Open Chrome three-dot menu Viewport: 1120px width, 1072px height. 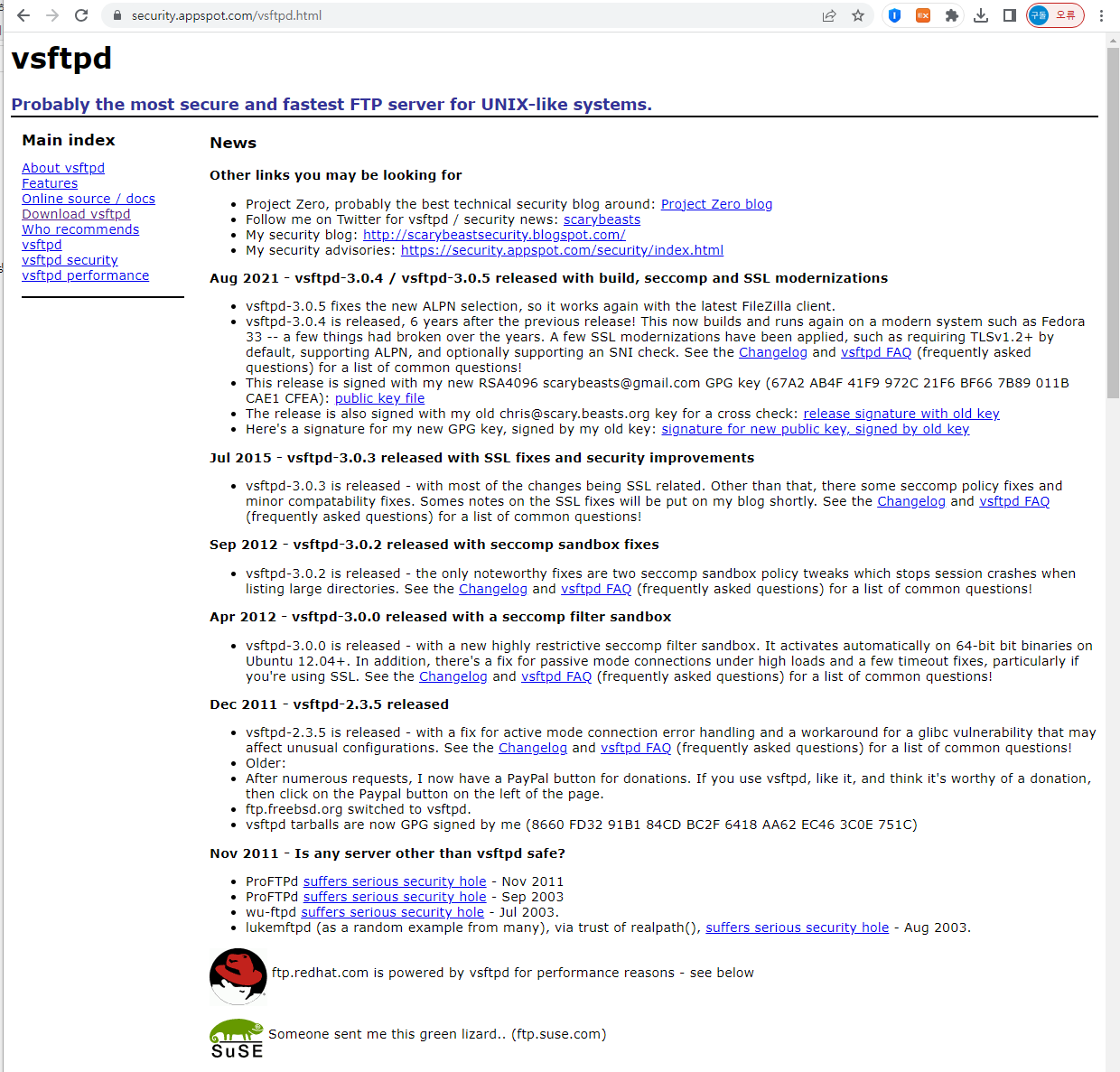[x=1101, y=15]
